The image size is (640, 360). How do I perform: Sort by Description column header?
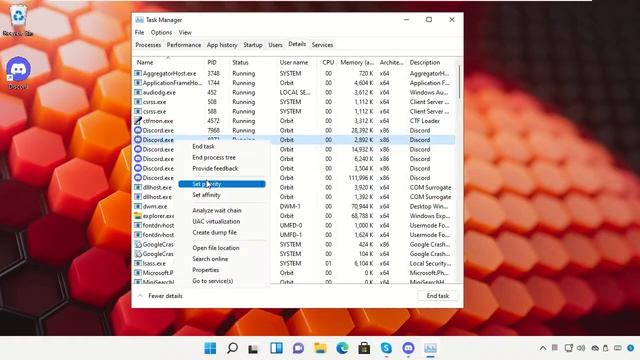point(431,62)
